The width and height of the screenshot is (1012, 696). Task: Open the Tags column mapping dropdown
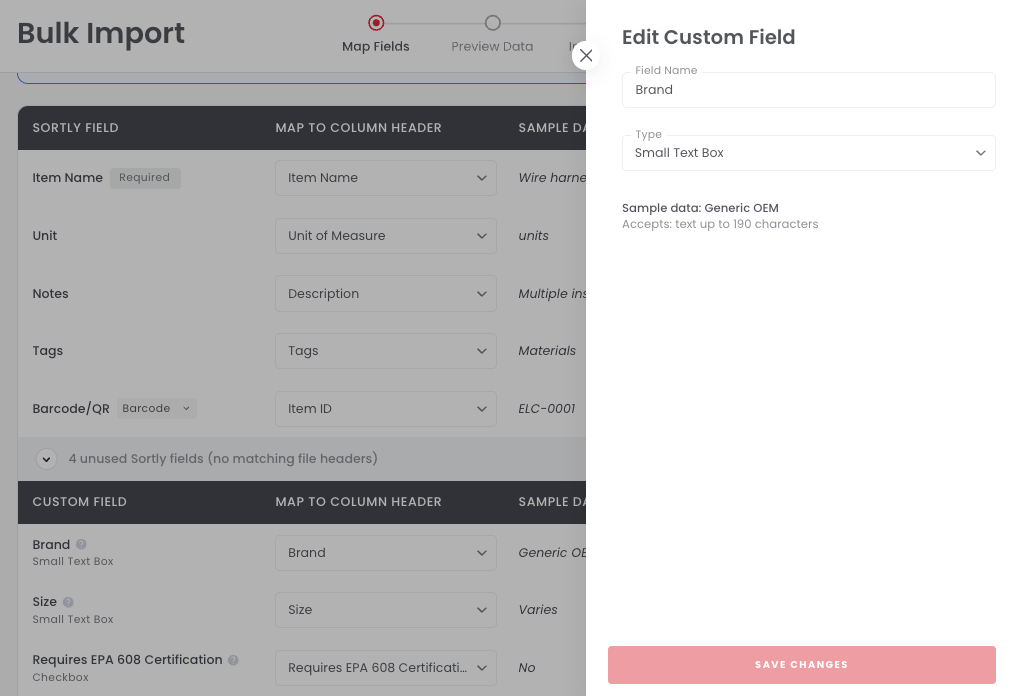386,351
